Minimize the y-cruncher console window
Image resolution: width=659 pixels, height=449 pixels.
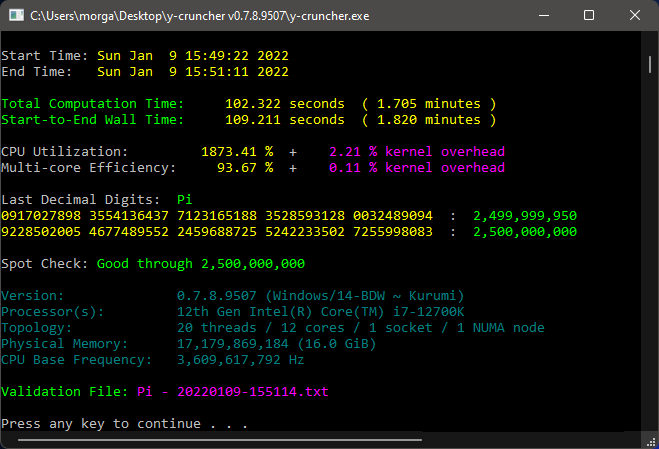pos(544,16)
